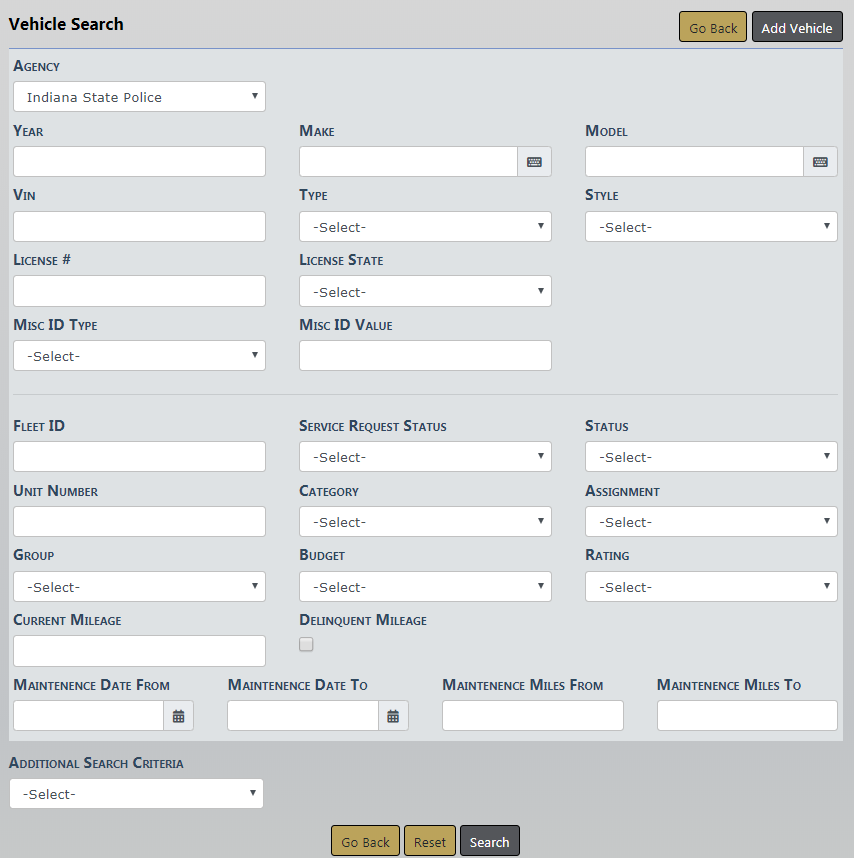
Task: Open calendar for Maintenence Date To
Action: coord(393,716)
